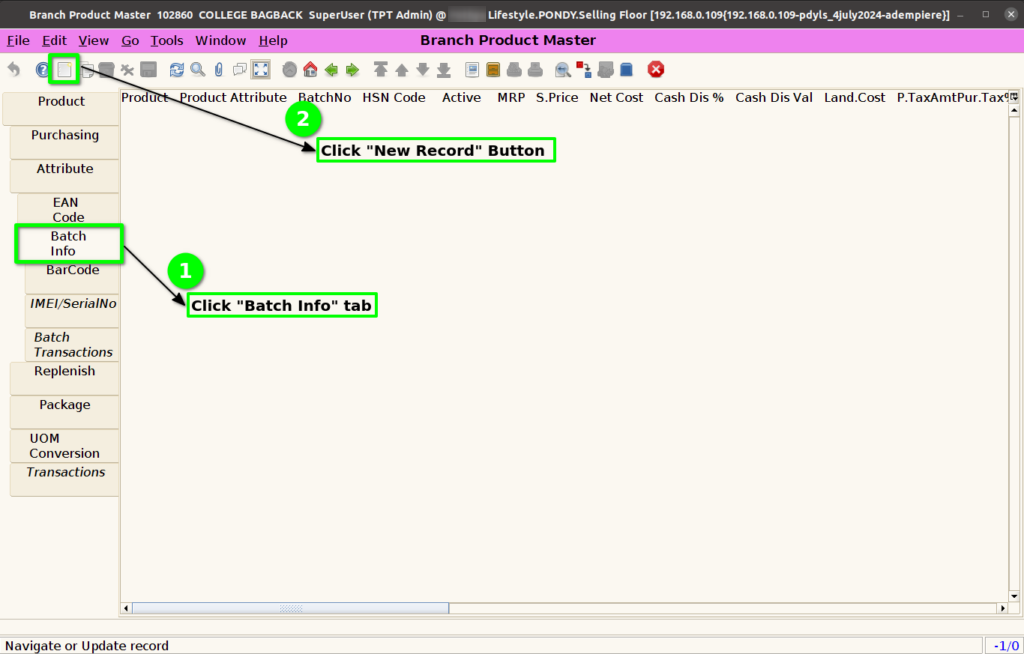Click the horizontal scrollbar right arrow
The height and width of the screenshot is (654, 1024).
point(1002,608)
